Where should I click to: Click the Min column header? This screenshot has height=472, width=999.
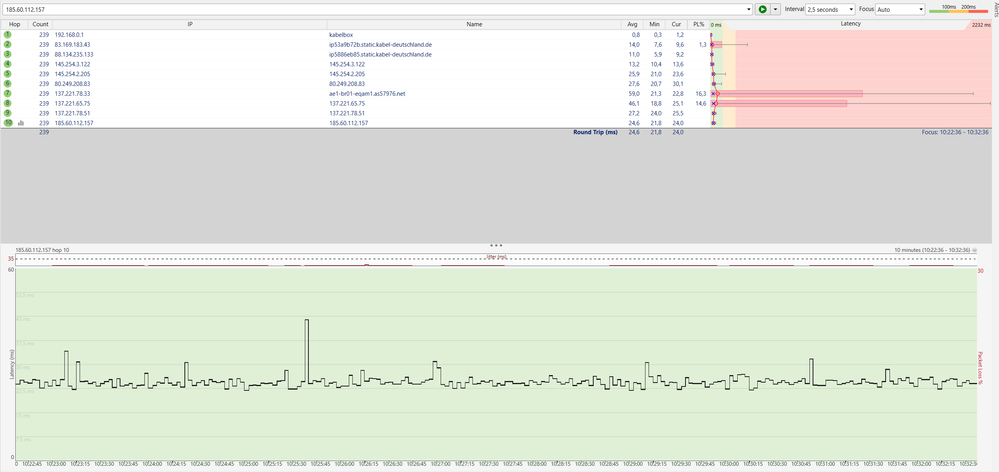[654, 24]
